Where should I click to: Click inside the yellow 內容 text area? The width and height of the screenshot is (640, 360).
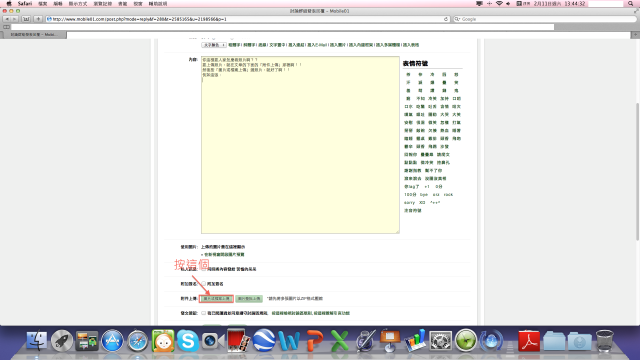coord(300,145)
